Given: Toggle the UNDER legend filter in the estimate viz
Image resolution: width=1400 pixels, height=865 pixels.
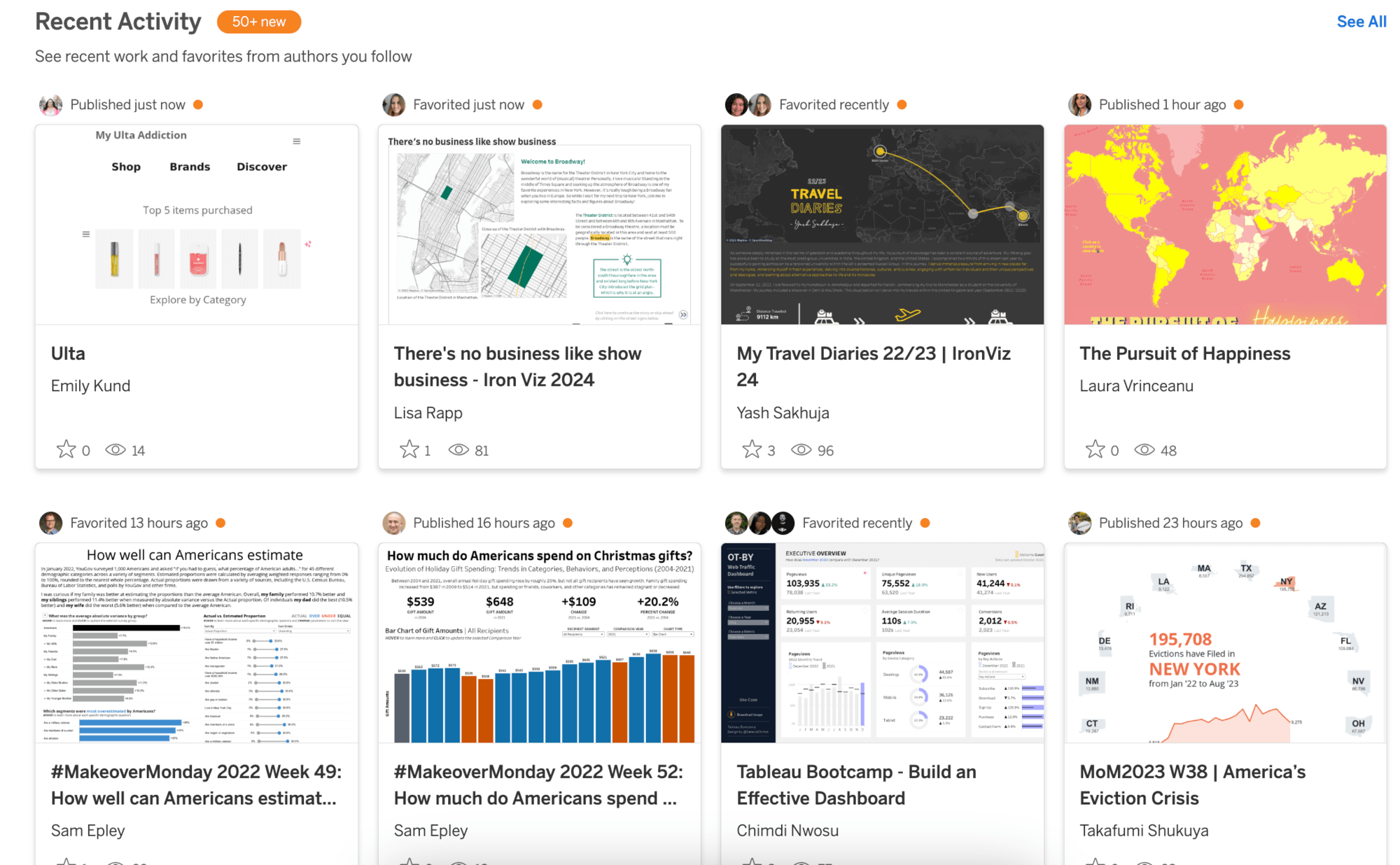Looking at the screenshot, I should (328, 616).
